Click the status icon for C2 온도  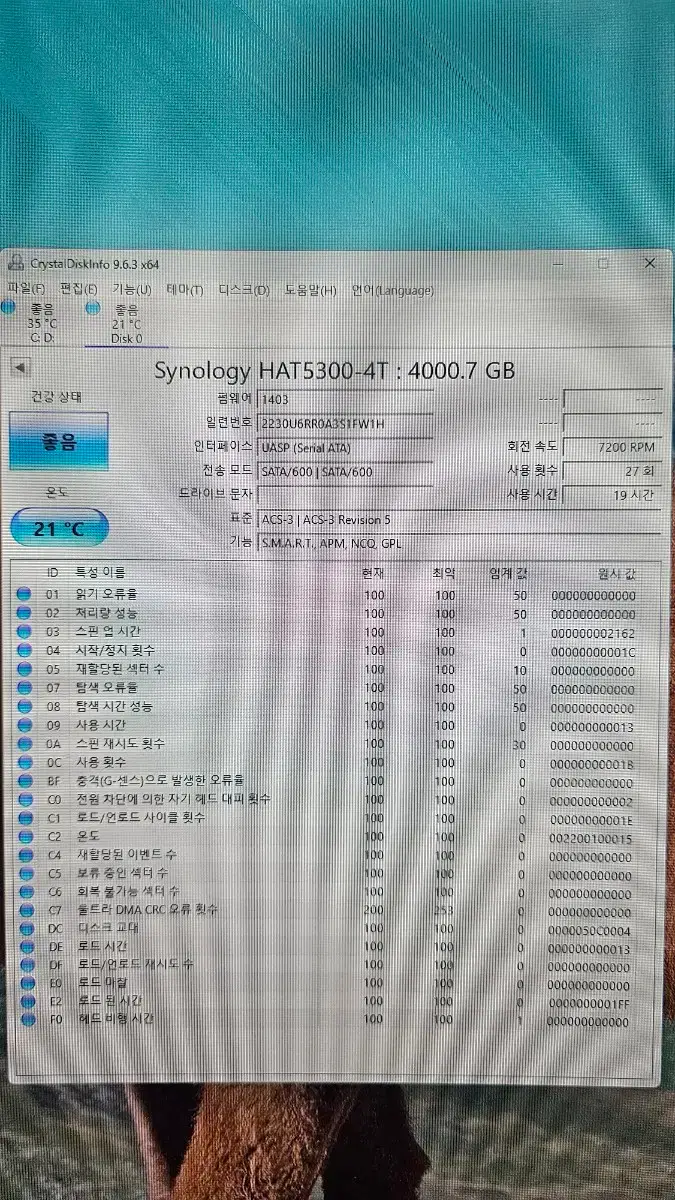(x=24, y=838)
